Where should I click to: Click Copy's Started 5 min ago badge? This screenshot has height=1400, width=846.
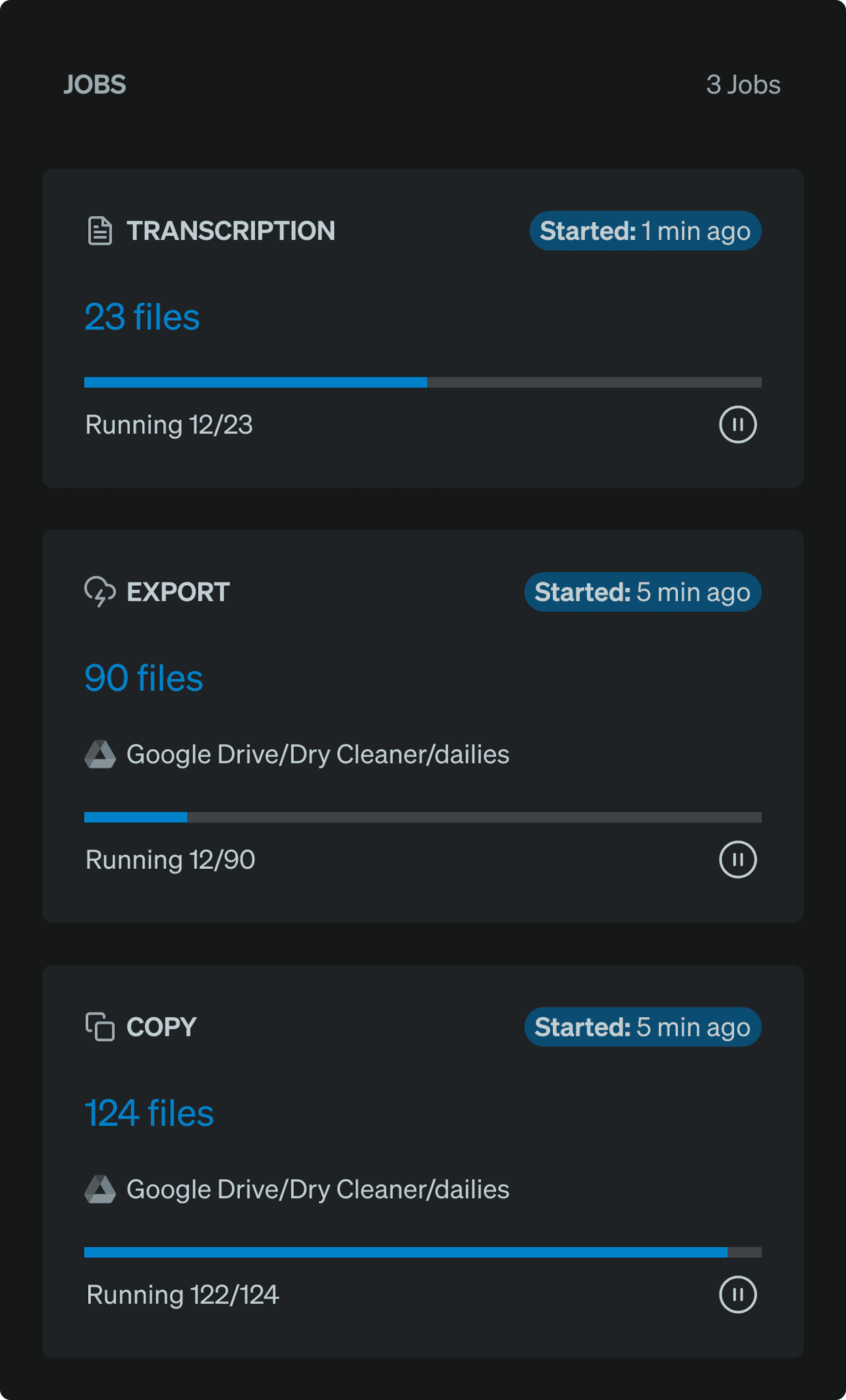642,1027
